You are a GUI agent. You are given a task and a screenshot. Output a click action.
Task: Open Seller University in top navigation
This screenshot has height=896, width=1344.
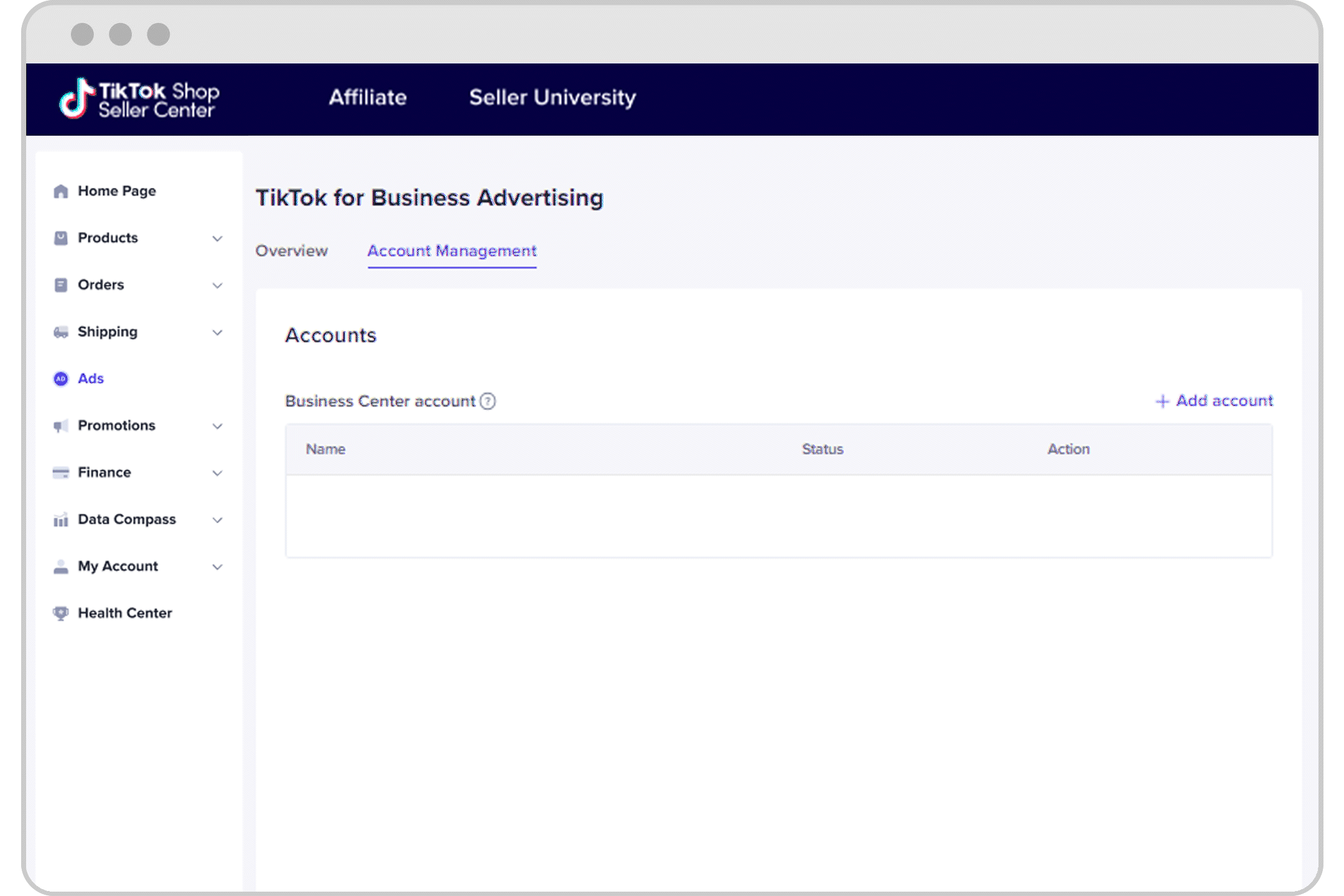pyautogui.click(x=553, y=98)
